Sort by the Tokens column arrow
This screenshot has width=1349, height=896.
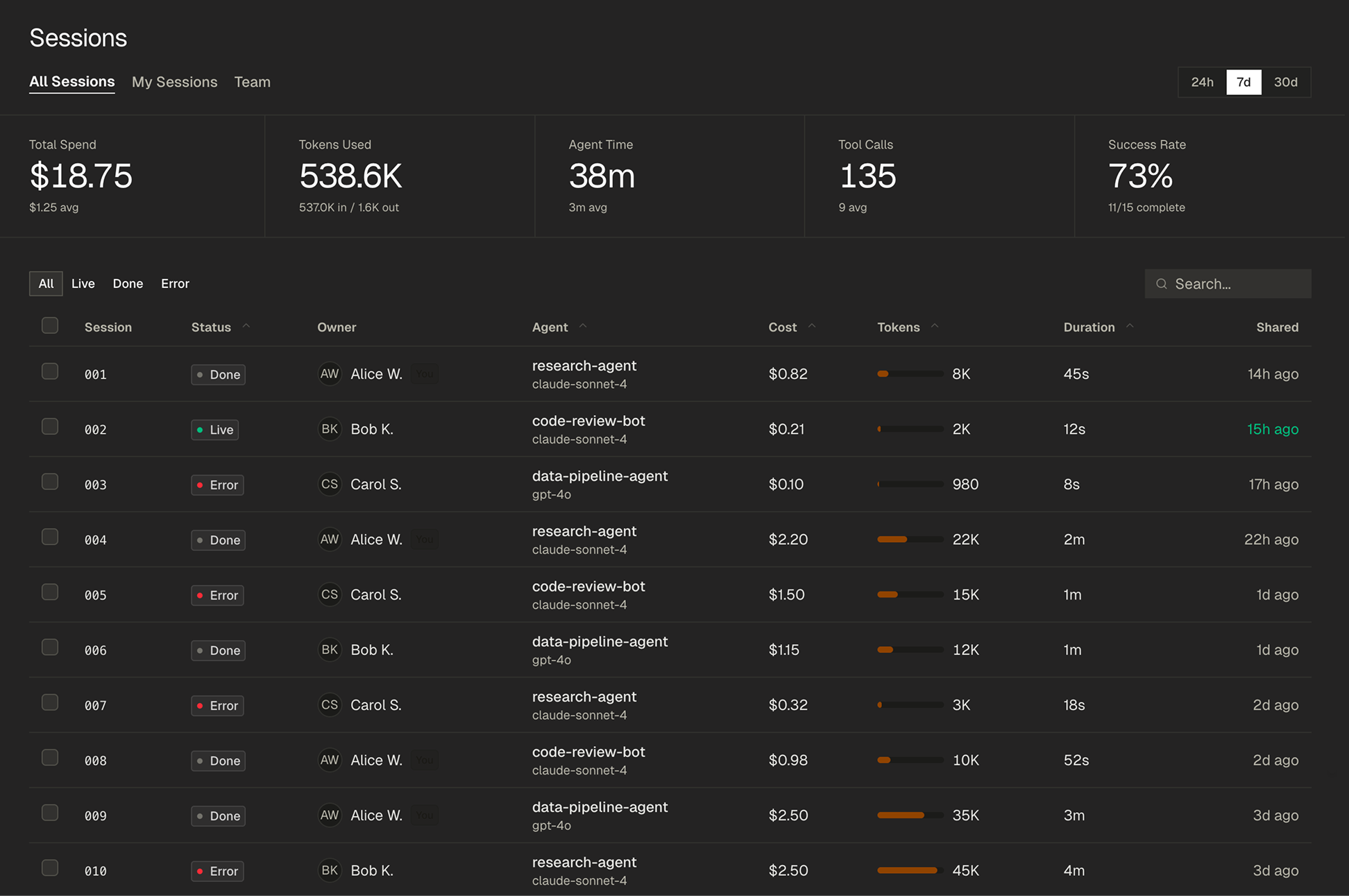pos(935,326)
